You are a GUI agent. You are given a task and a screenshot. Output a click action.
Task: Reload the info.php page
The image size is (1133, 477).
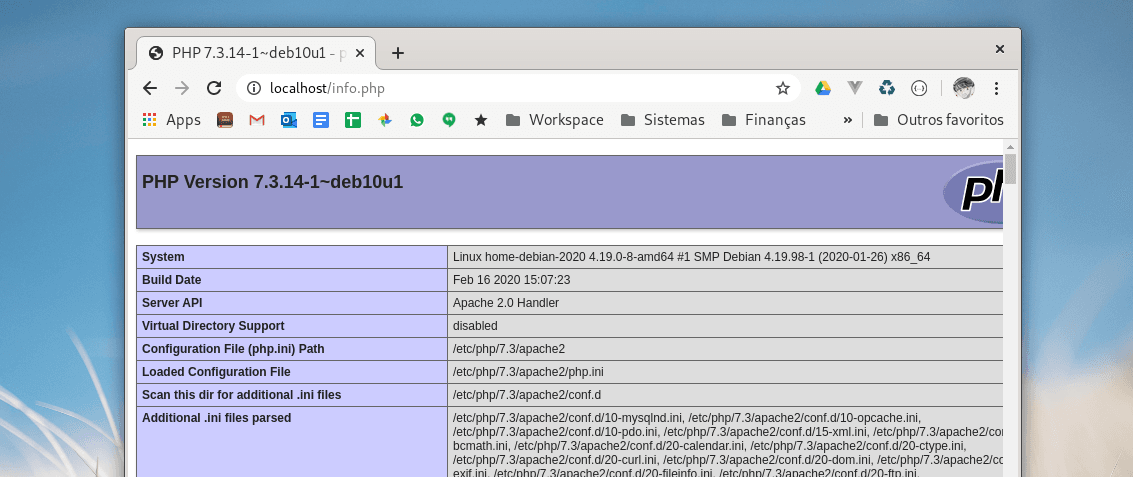coord(213,88)
